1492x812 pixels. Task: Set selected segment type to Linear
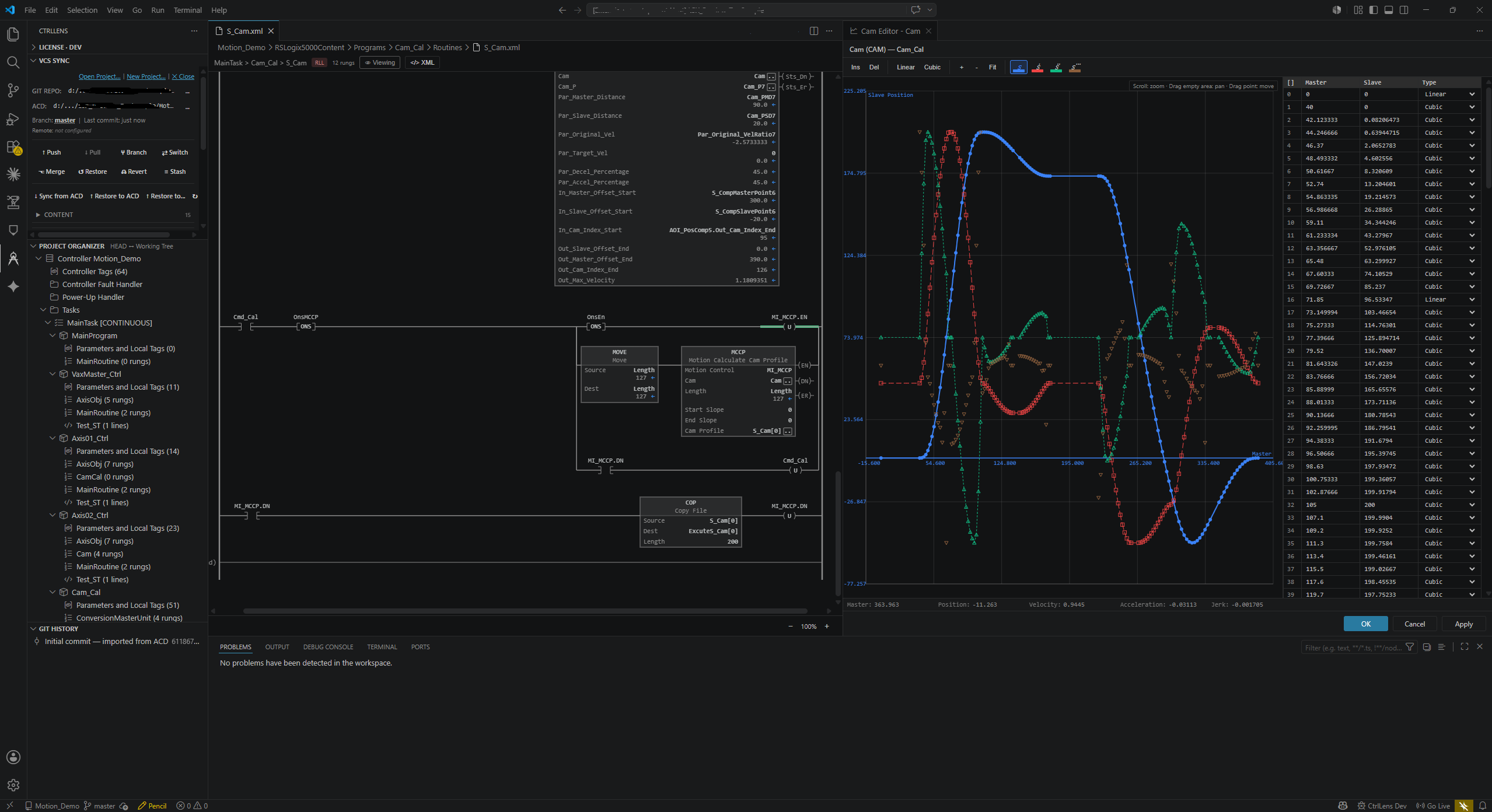point(906,67)
